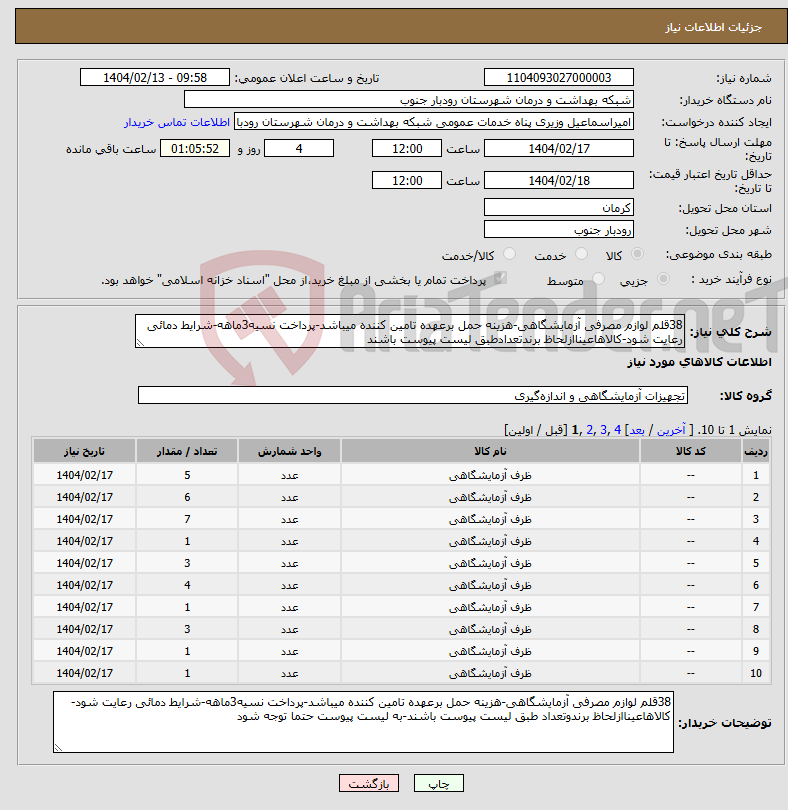Click item name in row 4
788x810 pixels.
(x=490, y=541)
